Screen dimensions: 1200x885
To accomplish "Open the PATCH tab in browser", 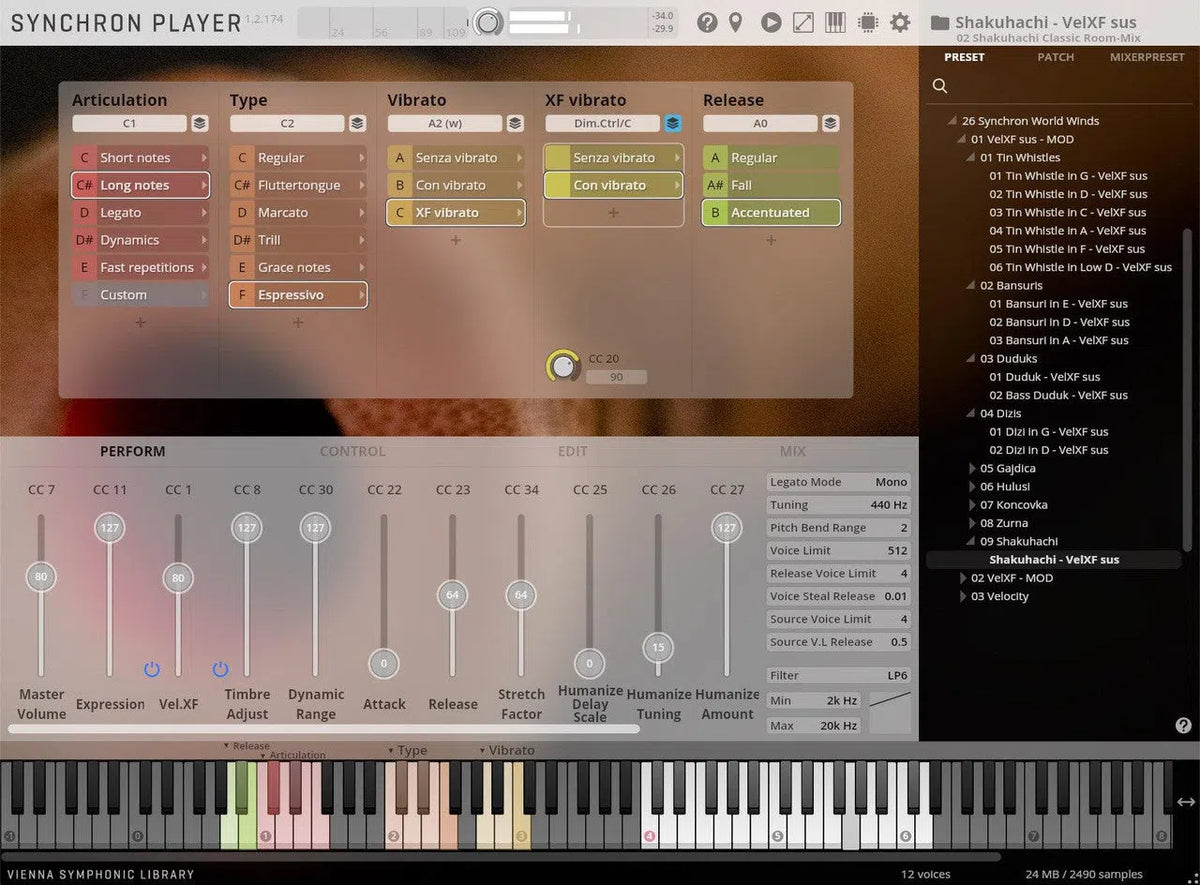I will pos(1055,57).
